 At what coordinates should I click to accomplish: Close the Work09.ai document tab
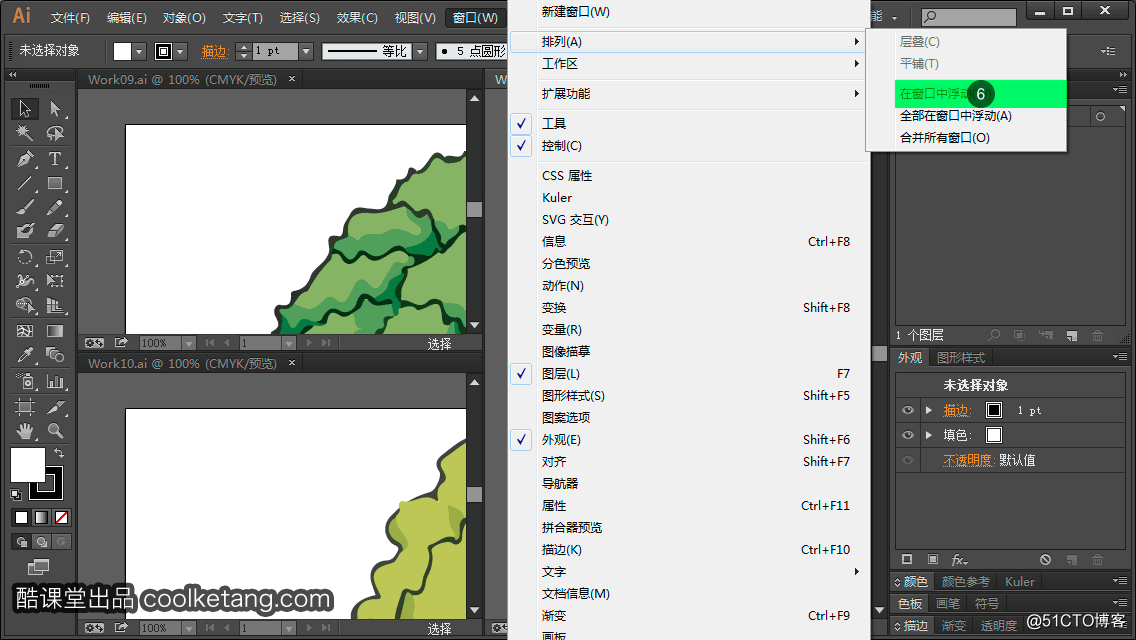point(292,79)
